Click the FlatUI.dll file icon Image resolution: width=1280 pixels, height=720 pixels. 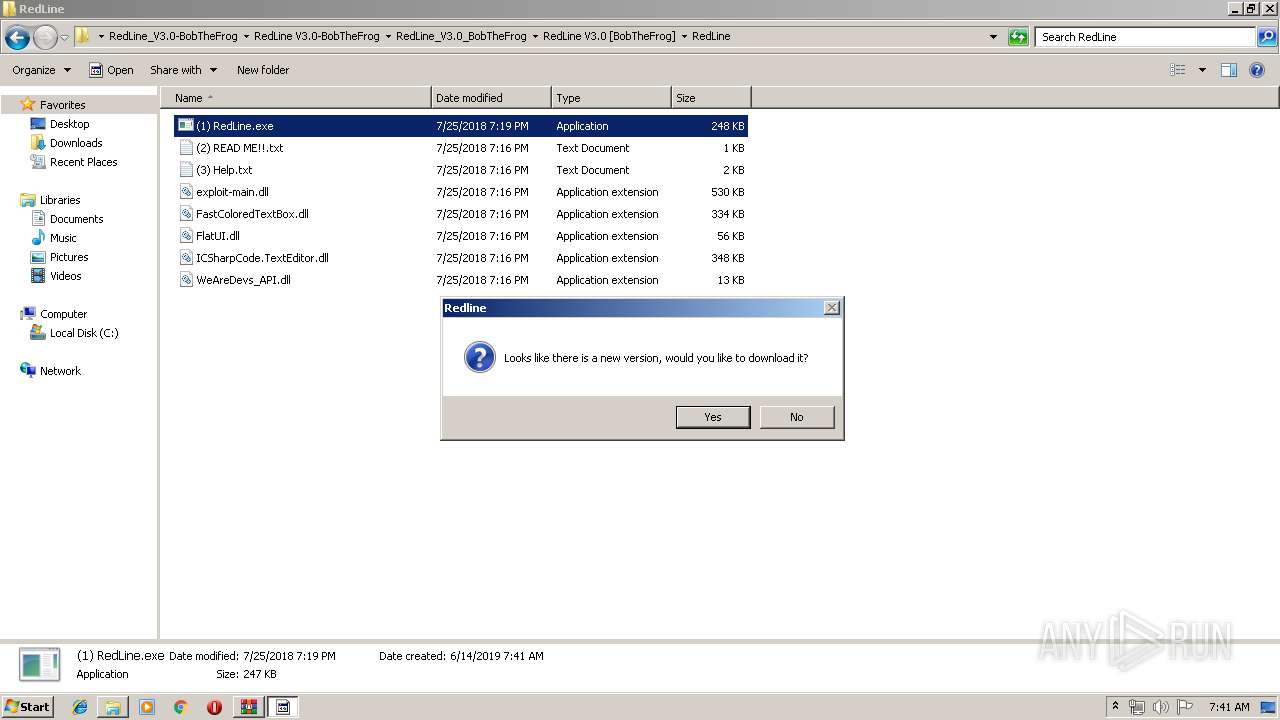coord(186,236)
